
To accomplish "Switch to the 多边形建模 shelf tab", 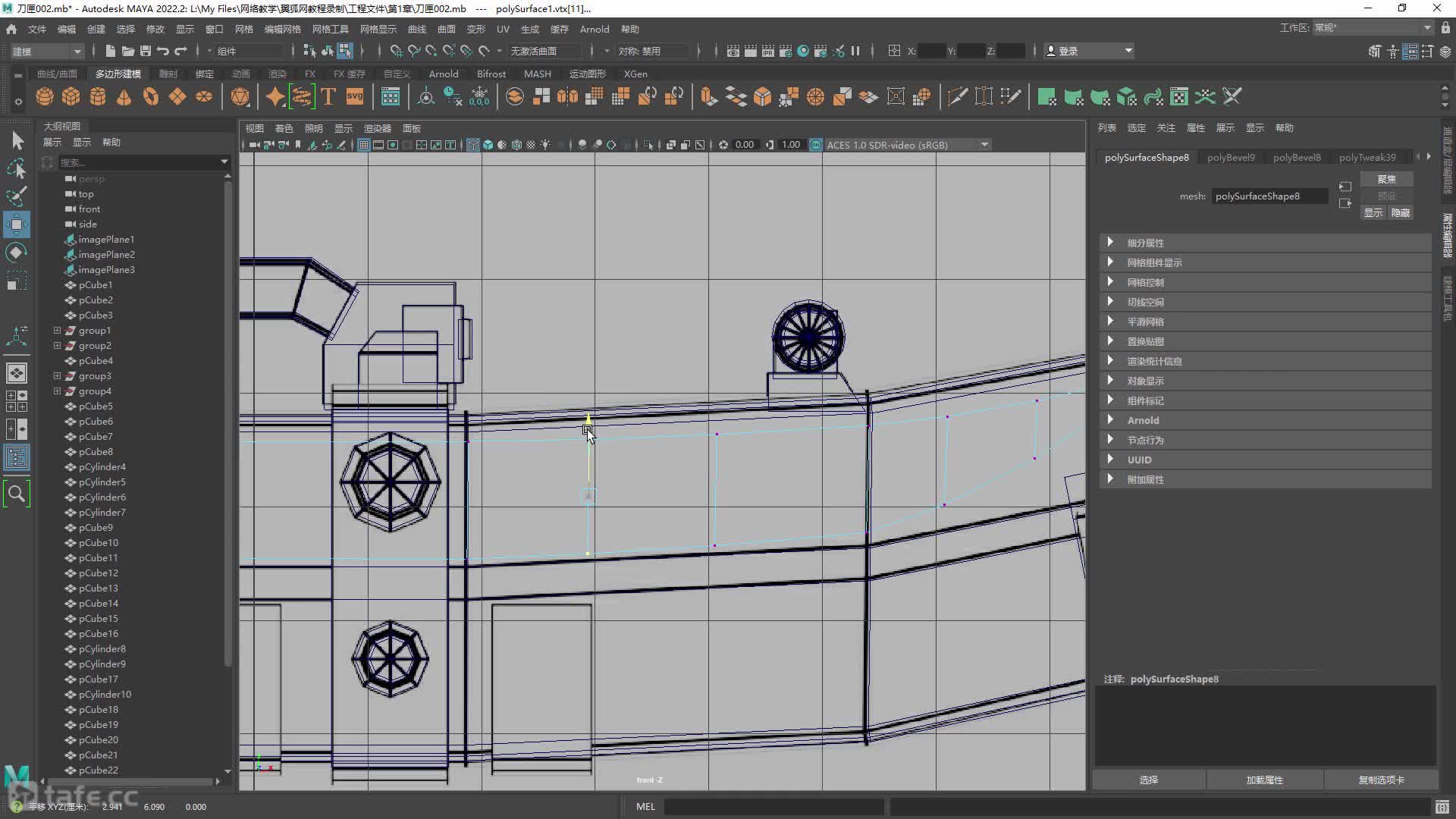I will [x=118, y=74].
